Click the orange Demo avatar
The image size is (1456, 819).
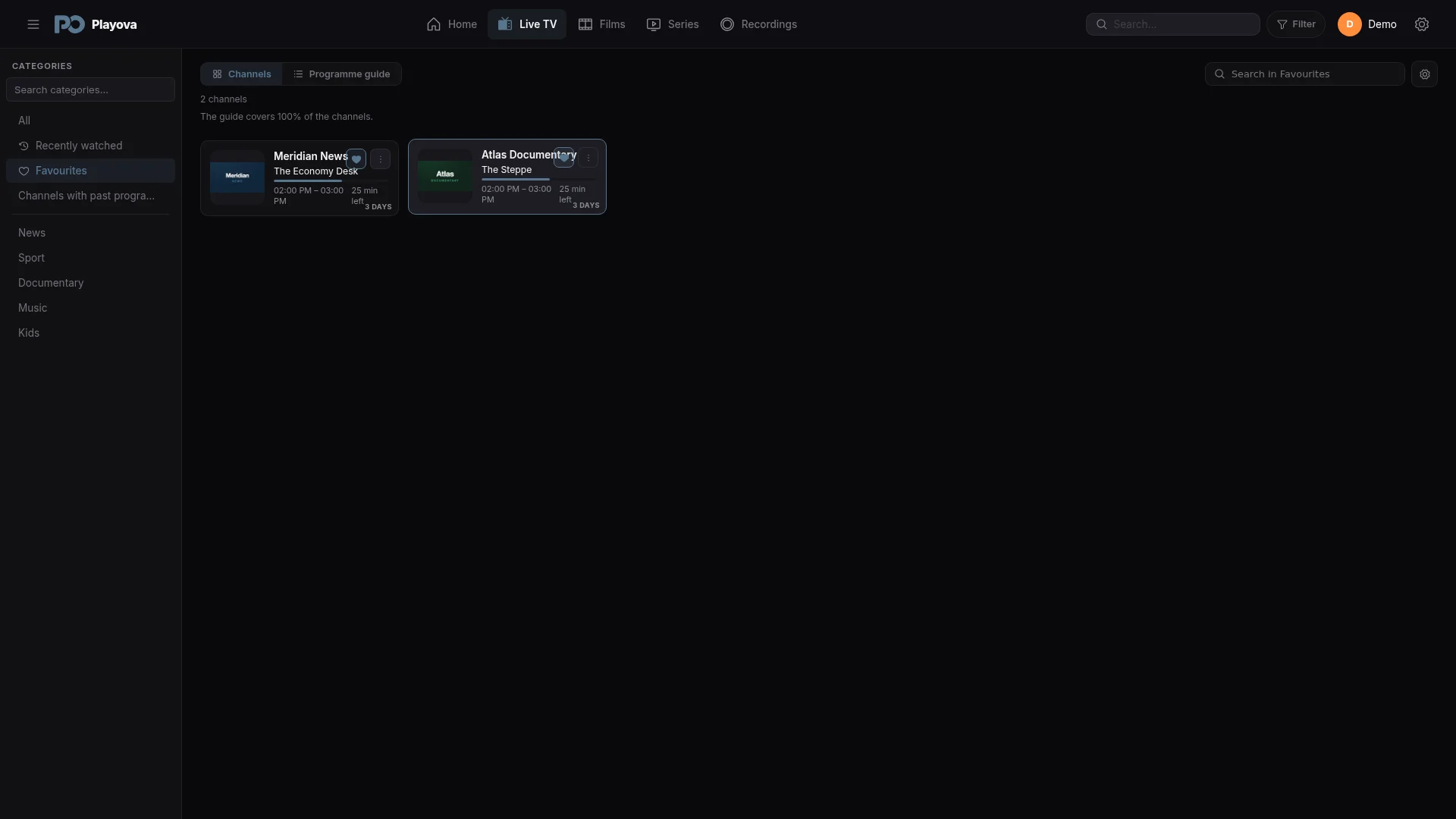(1350, 24)
